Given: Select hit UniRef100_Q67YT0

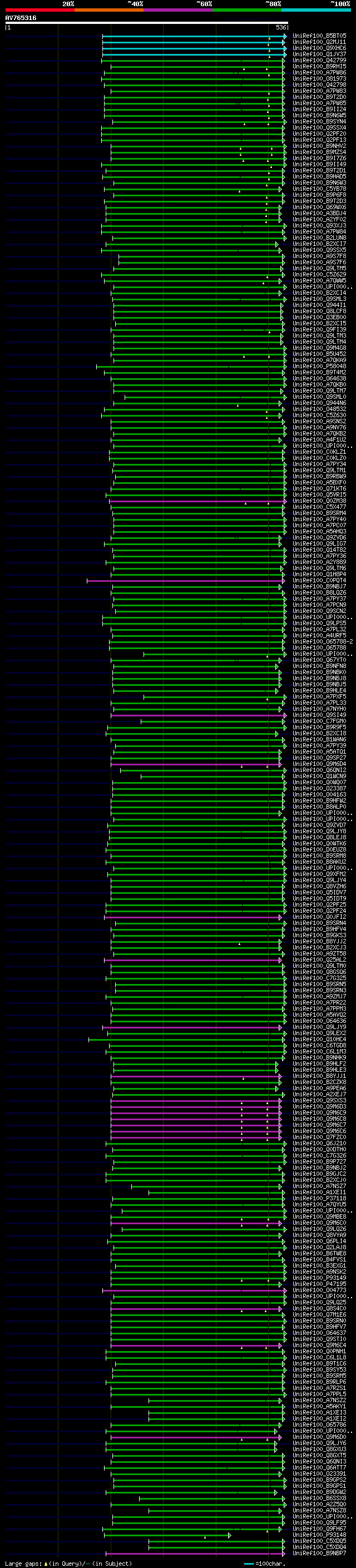Looking at the screenshot, I should click(x=319, y=660).
